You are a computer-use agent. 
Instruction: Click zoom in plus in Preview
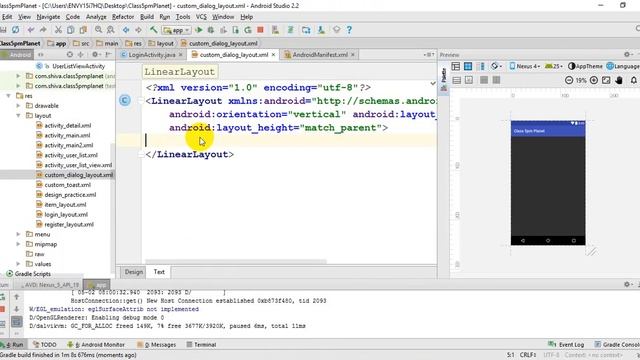pos(594,80)
